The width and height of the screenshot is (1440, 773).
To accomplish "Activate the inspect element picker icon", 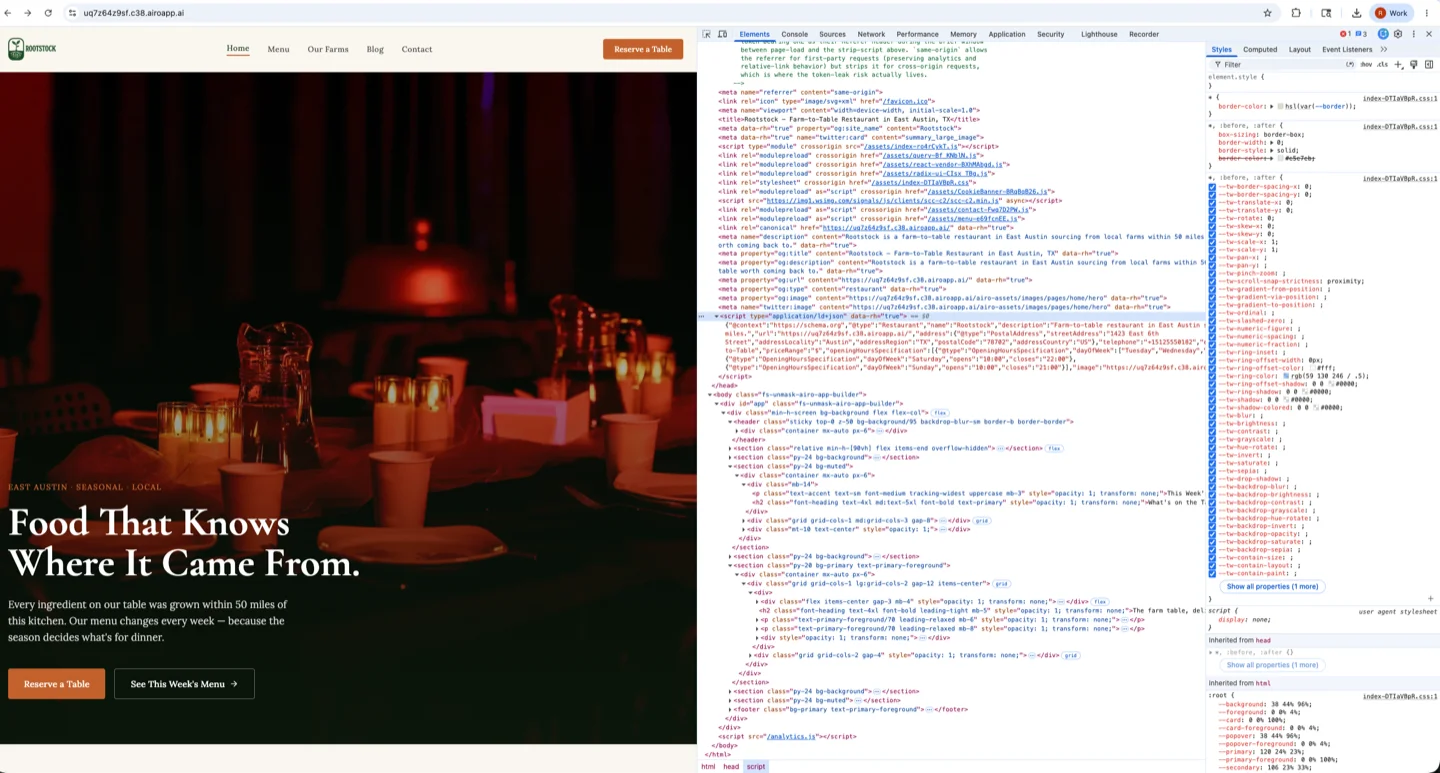I will point(706,34).
